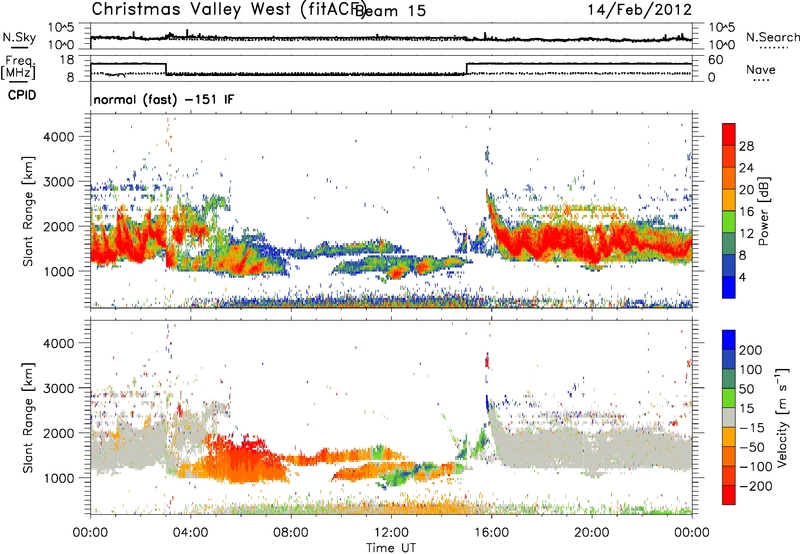Click the "12" tick on the power color bar
800x554 pixels.
point(746,234)
